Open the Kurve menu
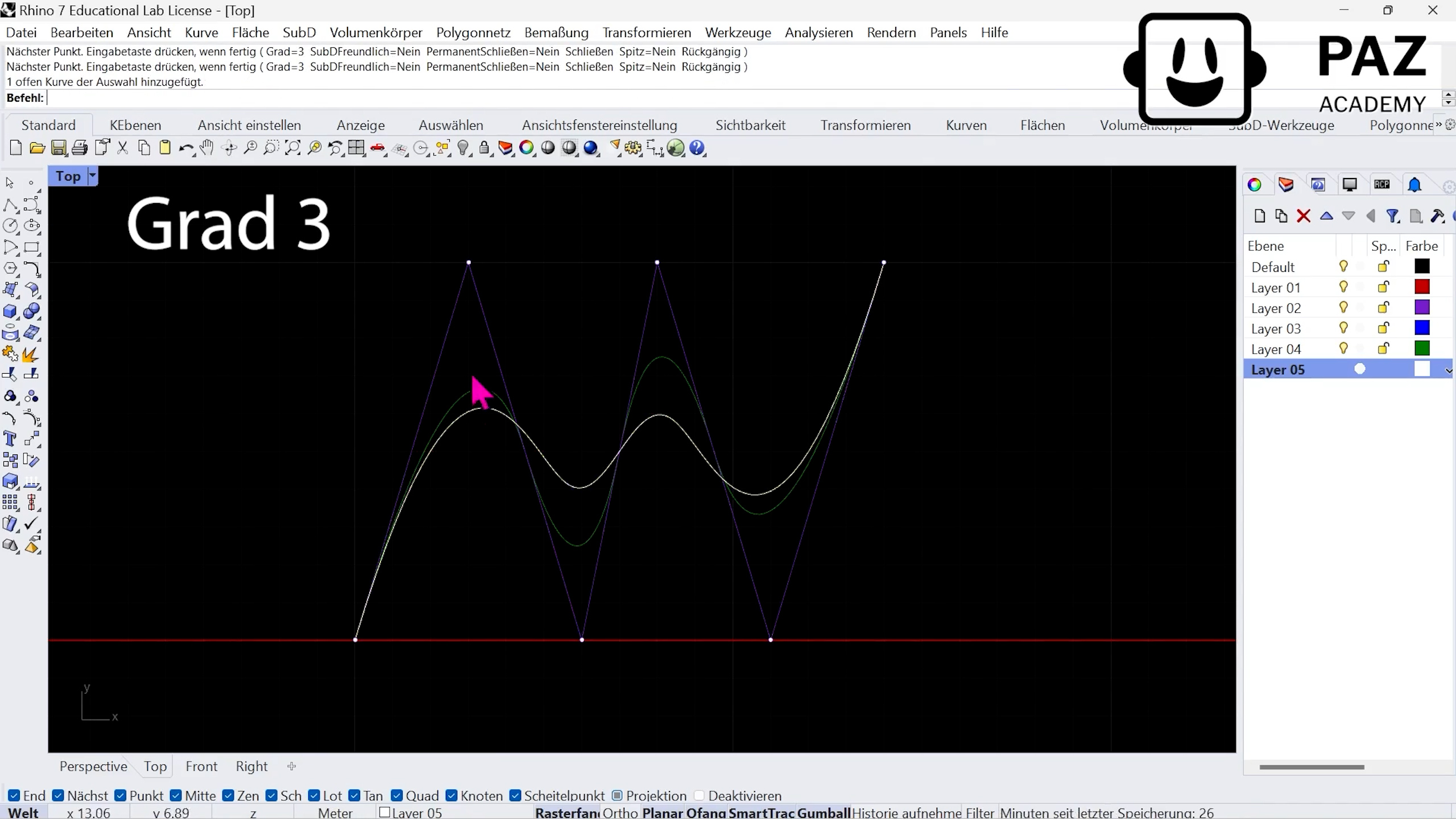Viewport: 1456px width, 819px height. tap(201, 32)
